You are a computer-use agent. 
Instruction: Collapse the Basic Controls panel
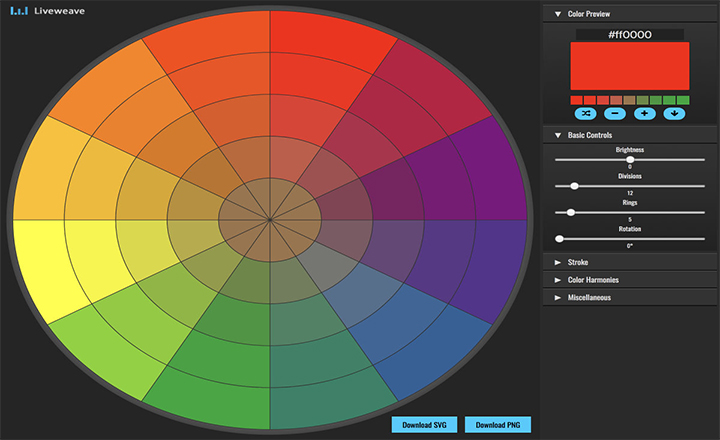click(558, 135)
